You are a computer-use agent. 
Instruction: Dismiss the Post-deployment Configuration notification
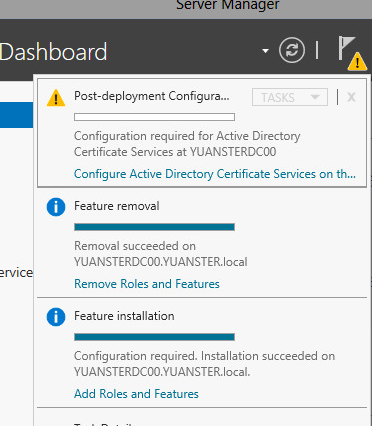pyautogui.click(x=351, y=97)
